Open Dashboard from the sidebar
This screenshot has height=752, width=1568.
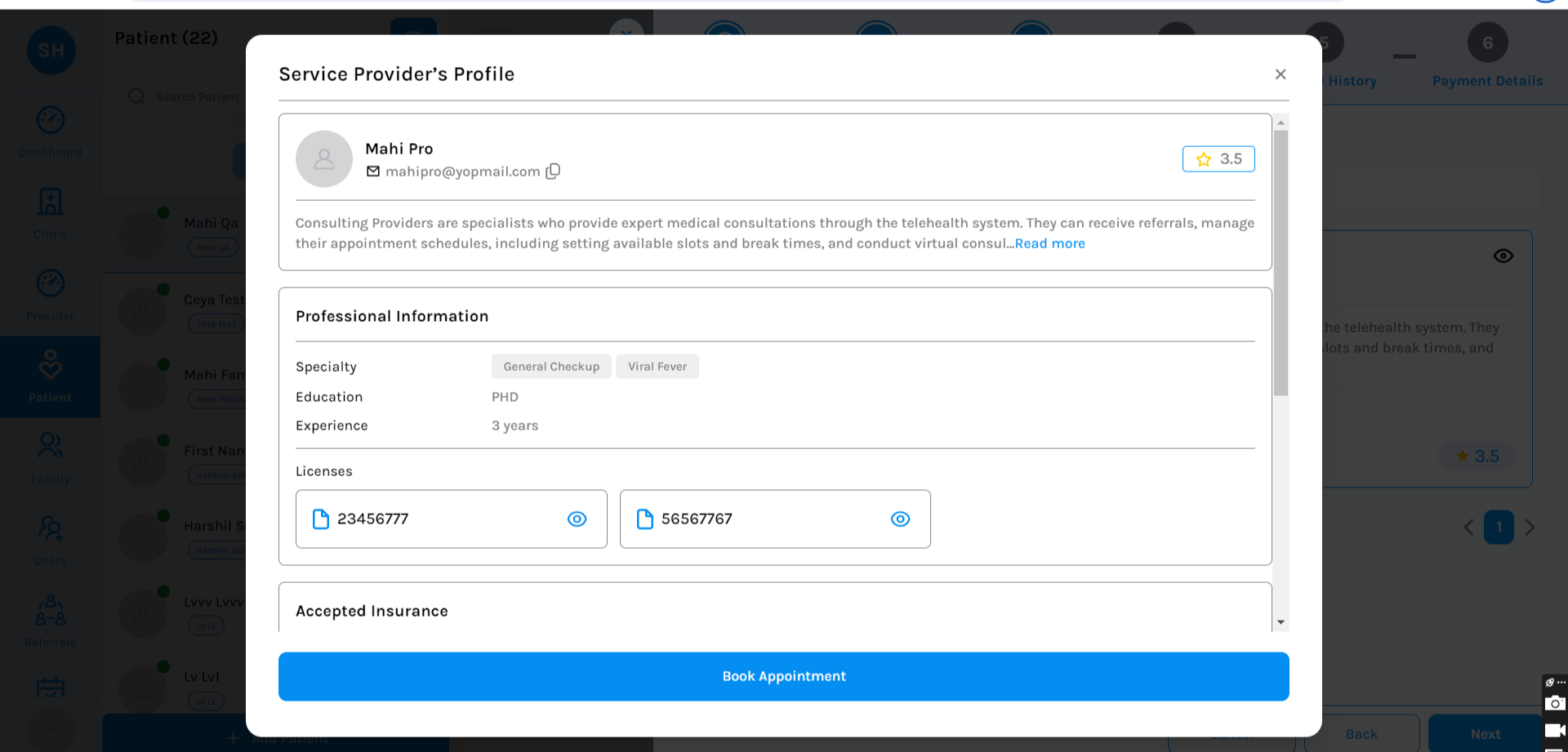(x=51, y=131)
